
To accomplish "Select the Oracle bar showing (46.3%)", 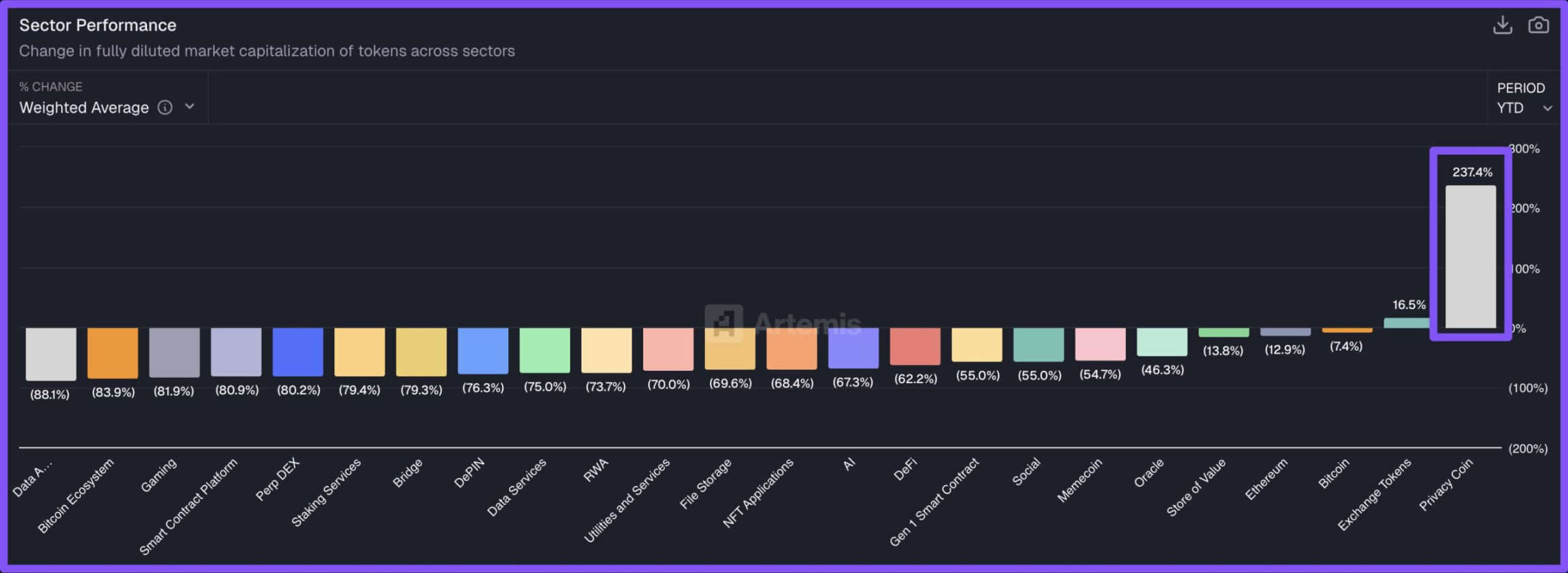I will point(1162,343).
